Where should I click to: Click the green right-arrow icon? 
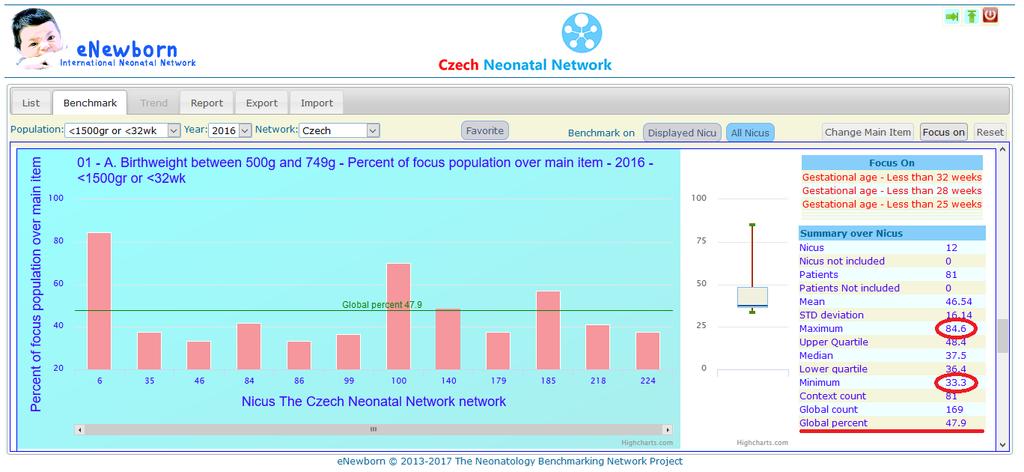click(x=952, y=16)
